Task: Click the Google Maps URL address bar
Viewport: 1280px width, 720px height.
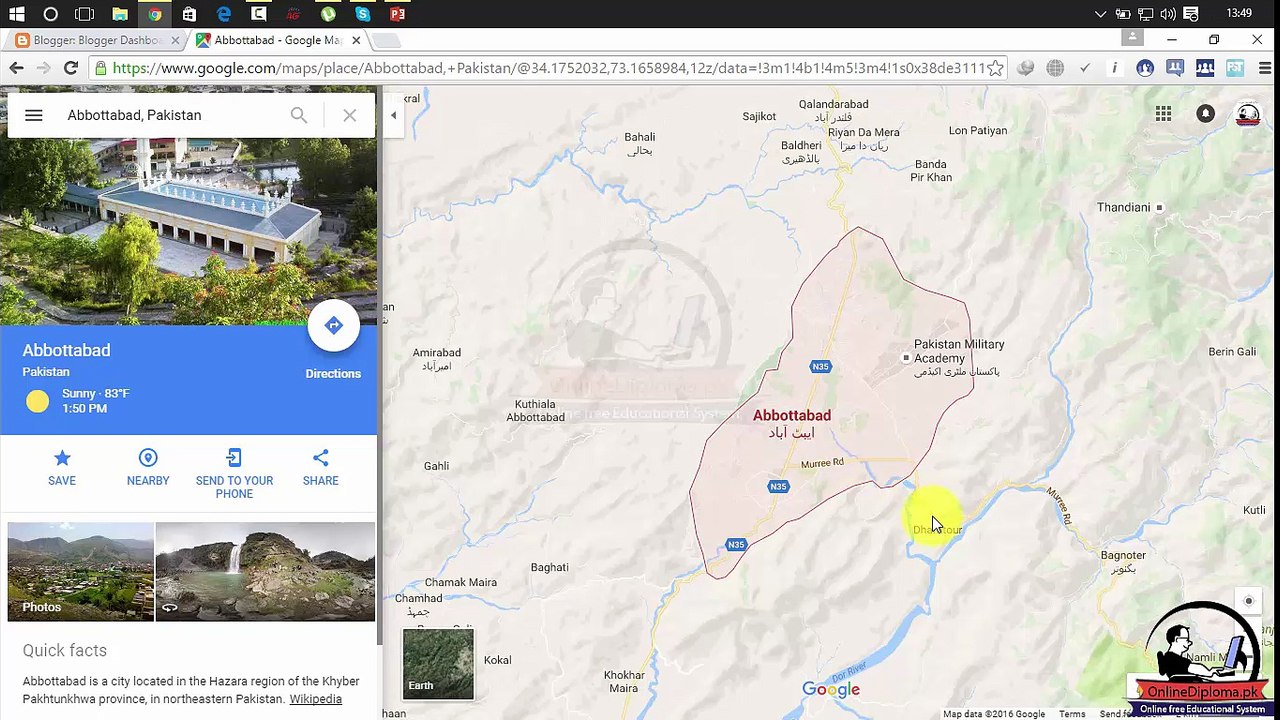Action: (x=548, y=68)
